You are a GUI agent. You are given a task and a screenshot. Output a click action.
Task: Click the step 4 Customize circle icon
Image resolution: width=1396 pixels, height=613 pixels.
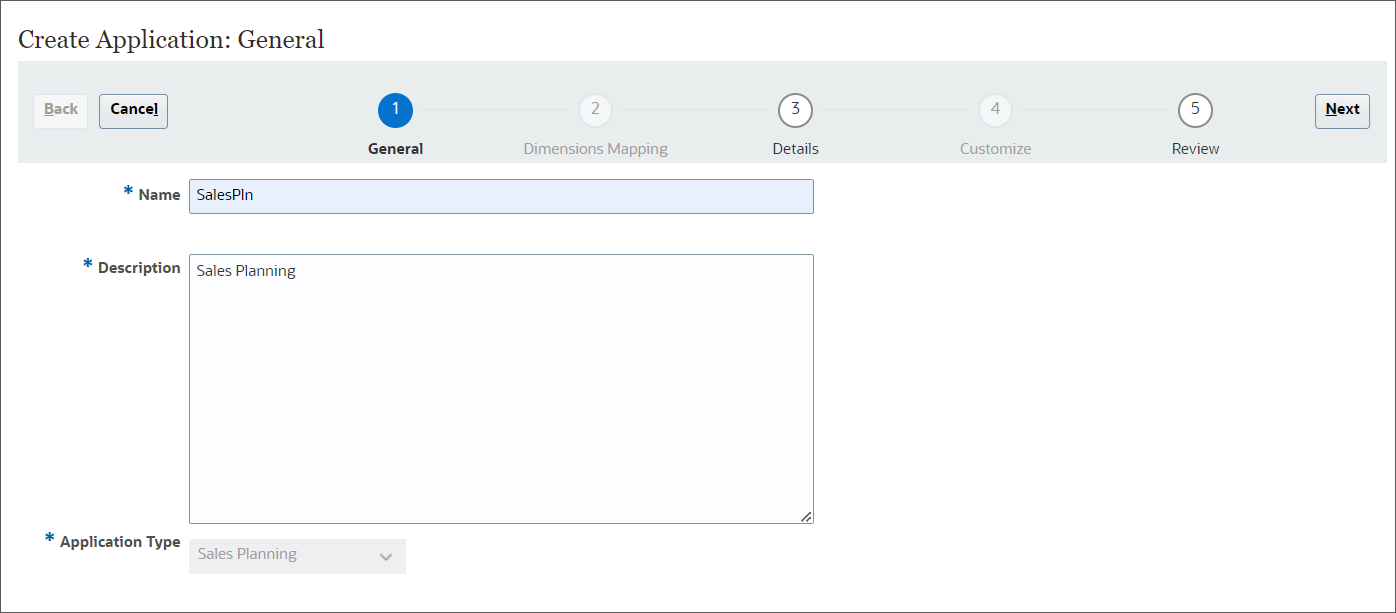(995, 110)
